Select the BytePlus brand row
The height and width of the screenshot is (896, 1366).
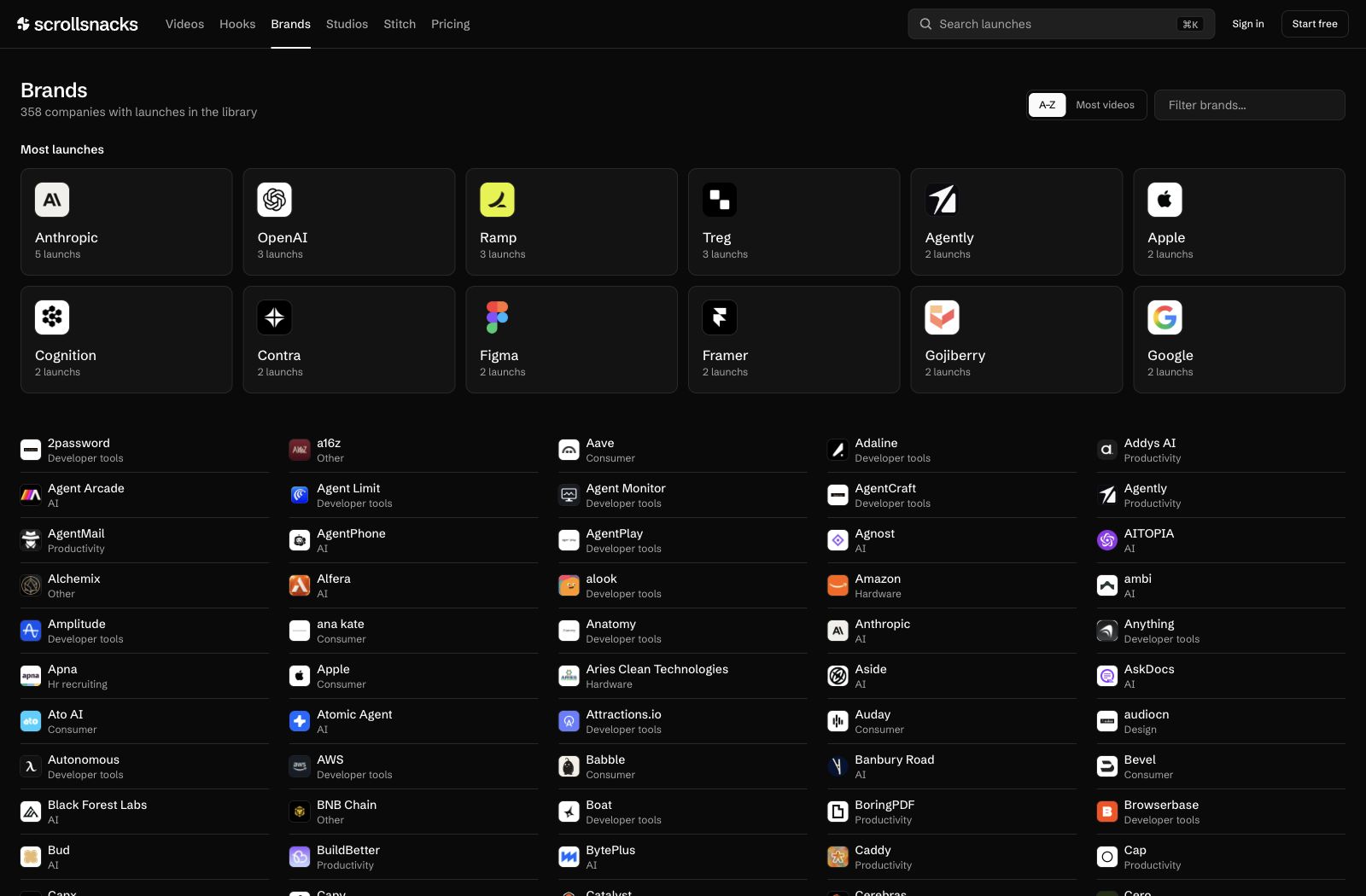coord(683,857)
